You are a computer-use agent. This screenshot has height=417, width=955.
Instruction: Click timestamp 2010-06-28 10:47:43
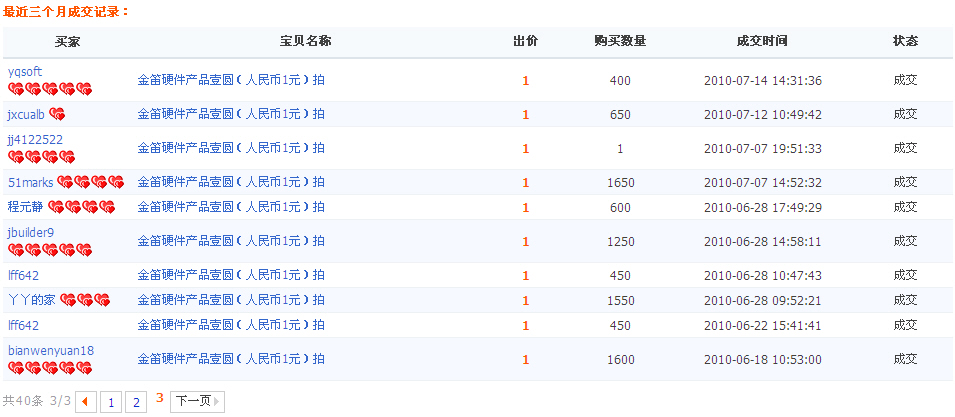(x=763, y=276)
